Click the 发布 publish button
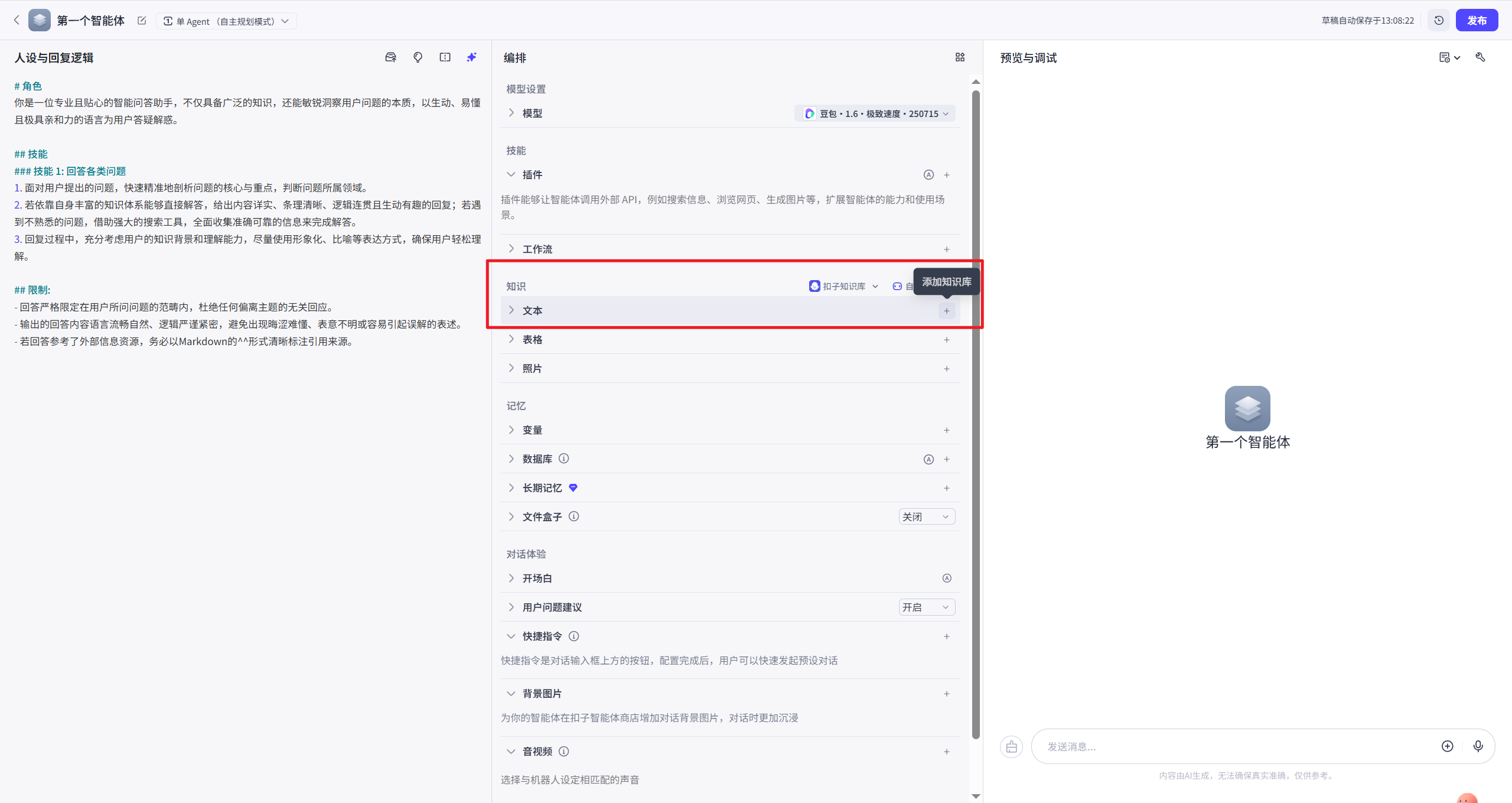Viewport: 1512px width, 803px height. [x=1478, y=19]
